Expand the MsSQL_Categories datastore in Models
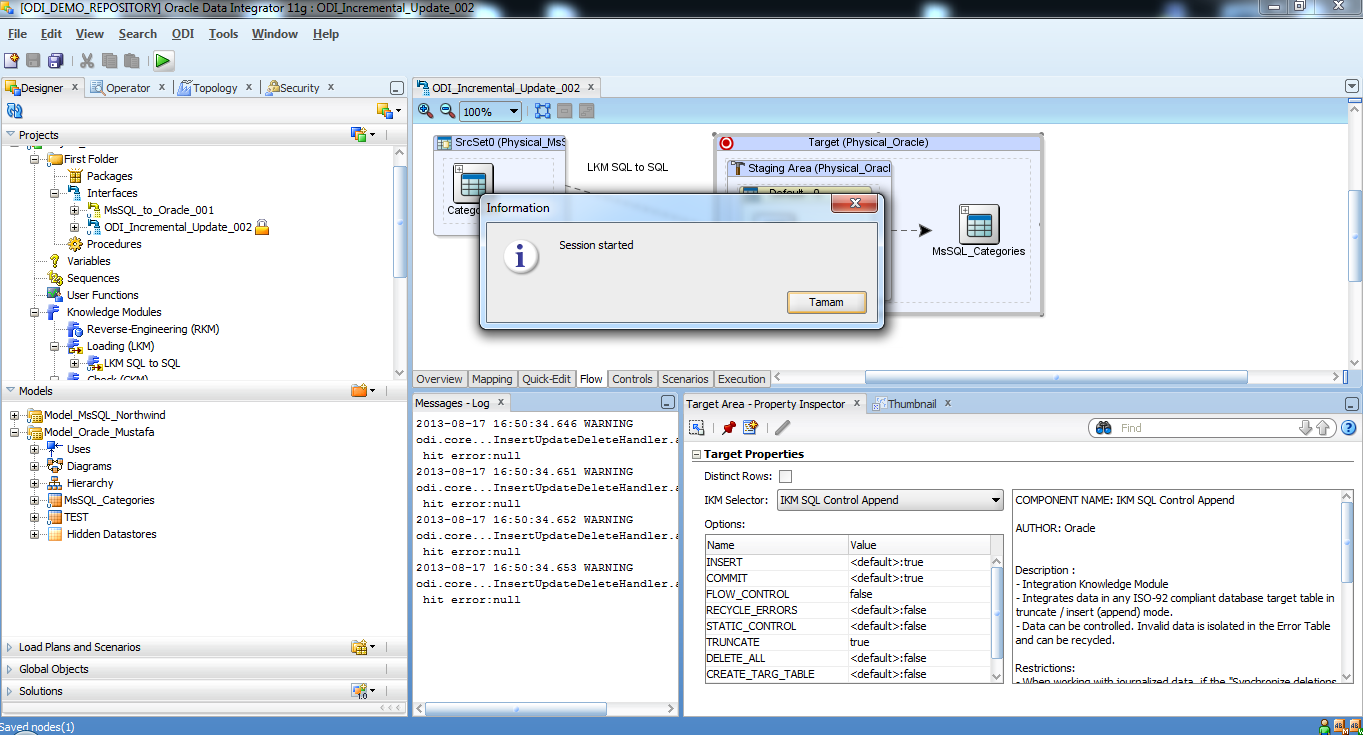This screenshot has width=1363, height=735. [35, 500]
